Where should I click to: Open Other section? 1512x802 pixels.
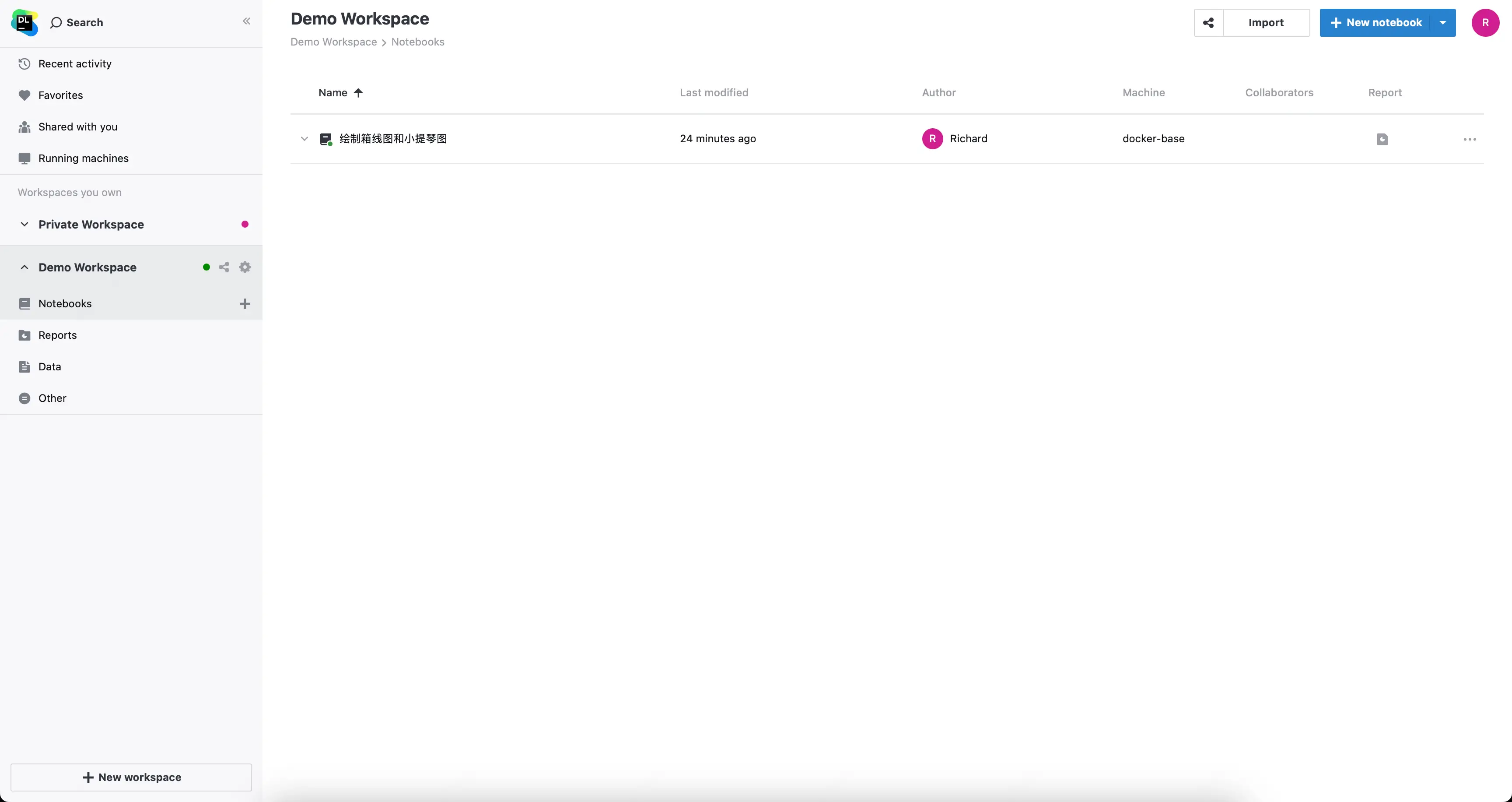[x=131, y=398]
